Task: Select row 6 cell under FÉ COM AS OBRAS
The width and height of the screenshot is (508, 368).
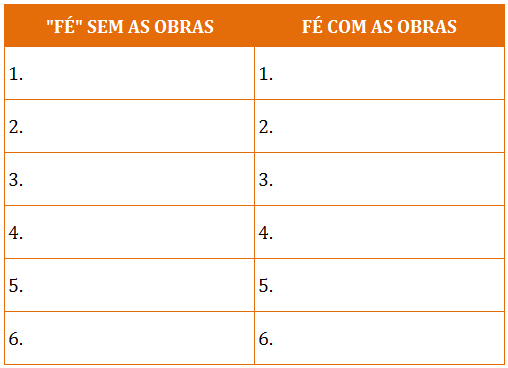Action: 380,338
